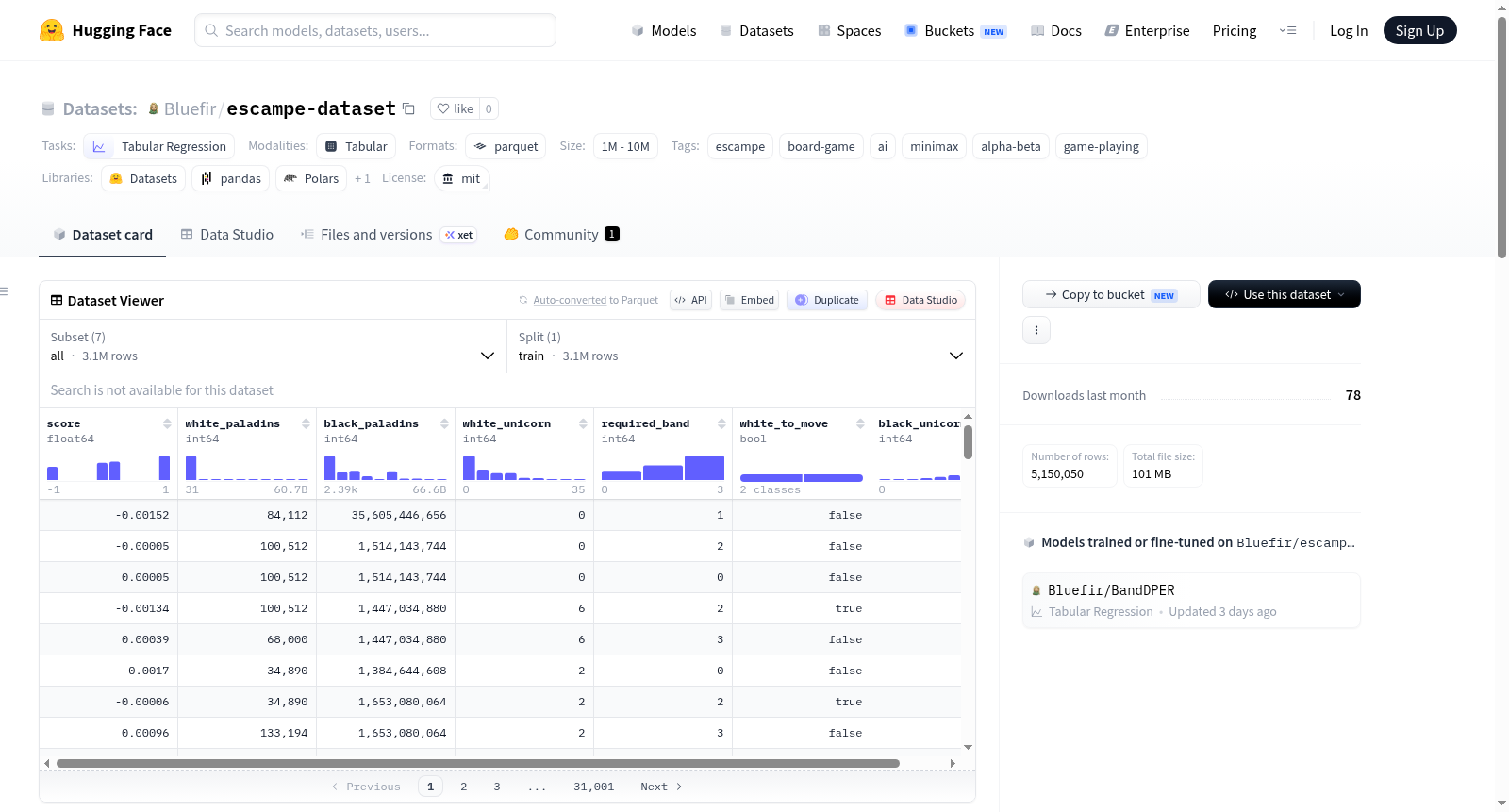Open Buckets in the top navigation
Viewport: 1509px width, 812px height.
955,30
